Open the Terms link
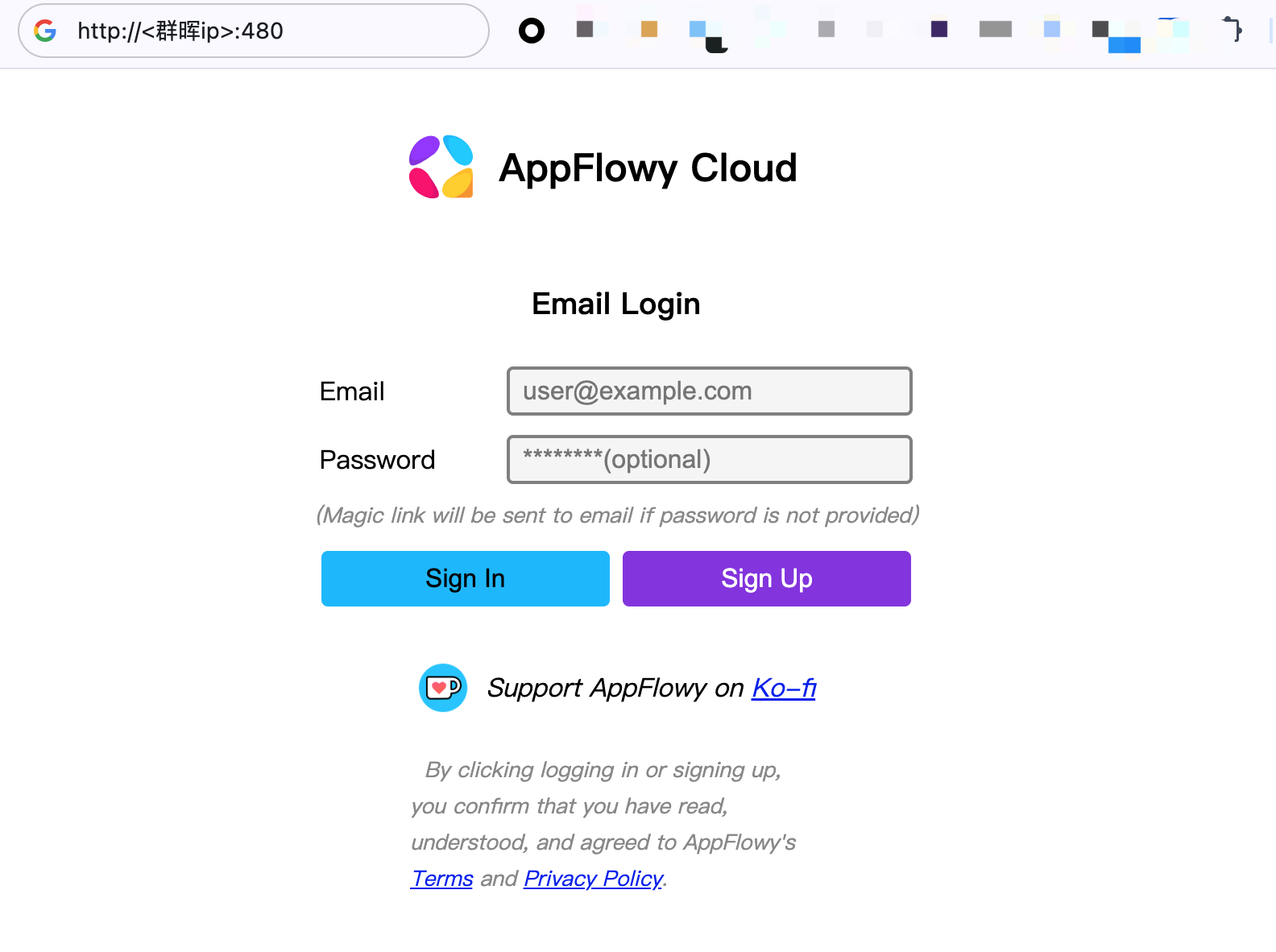This screenshot has width=1276, height=952. click(442, 878)
